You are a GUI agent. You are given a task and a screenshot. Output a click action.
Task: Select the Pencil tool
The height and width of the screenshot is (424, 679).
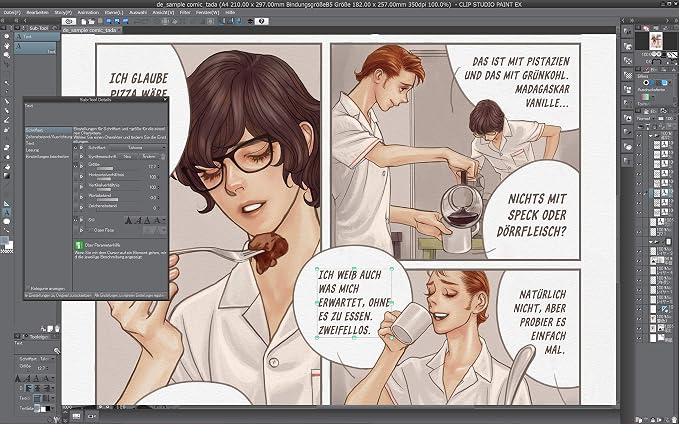click(6, 110)
